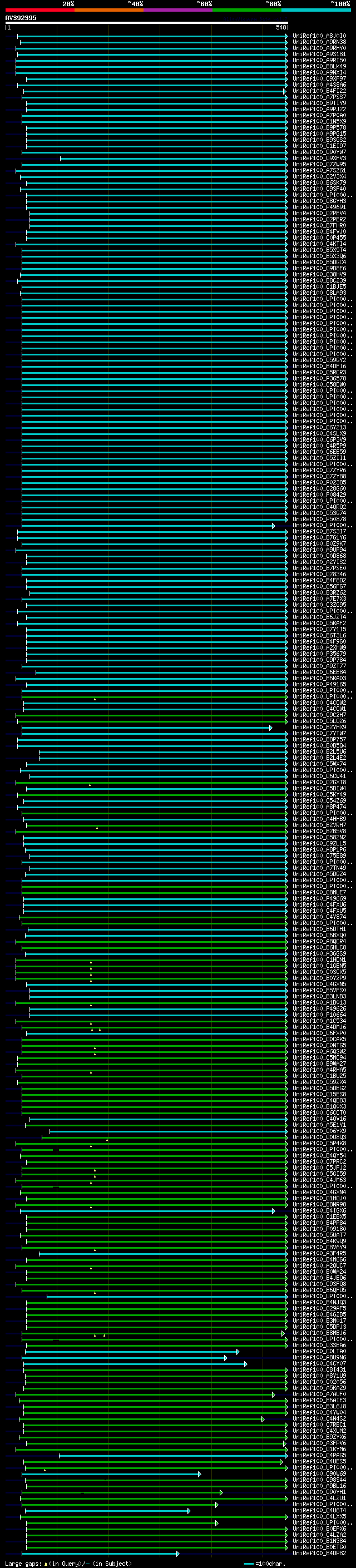Open hit UniRef100_B4FI22
This screenshot has height=1568, width=356.
[319, 91]
